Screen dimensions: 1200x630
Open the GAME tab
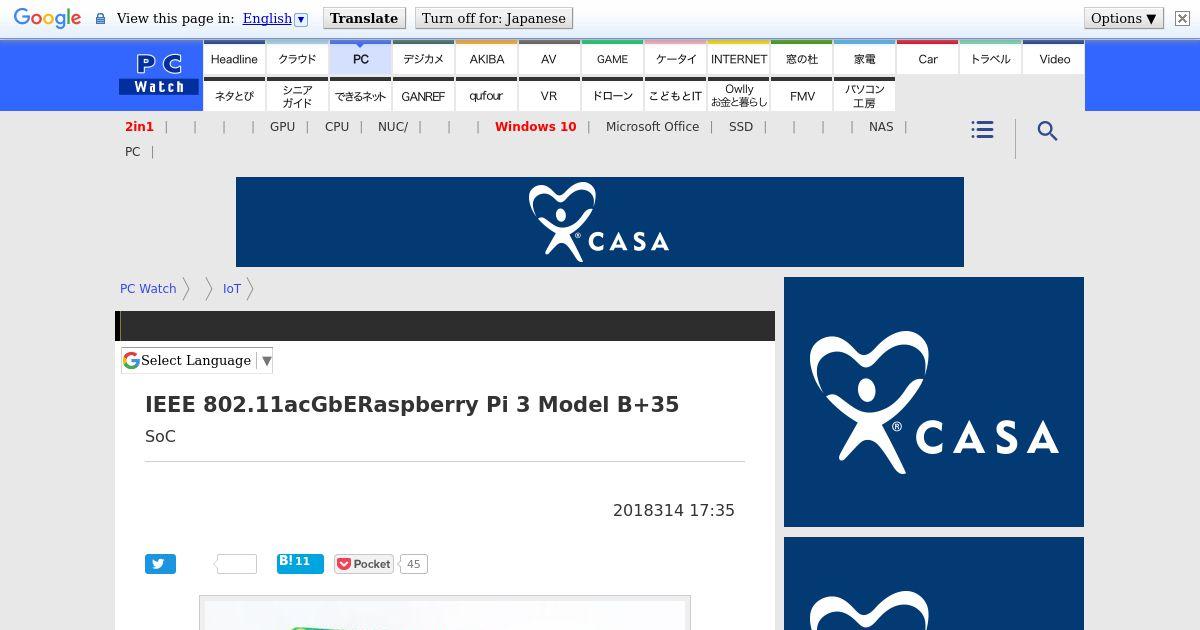pyautogui.click(x=612, y=59)
